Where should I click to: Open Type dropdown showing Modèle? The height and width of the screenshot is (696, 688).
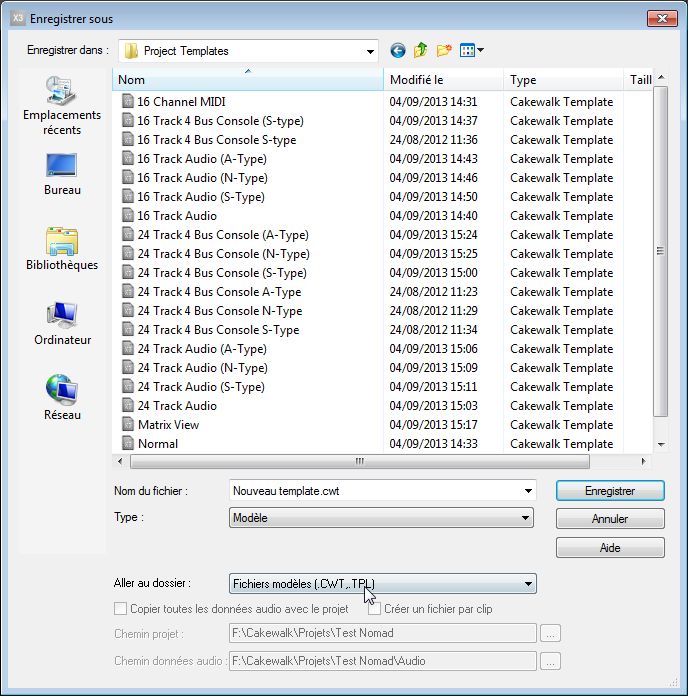point(381,518)
